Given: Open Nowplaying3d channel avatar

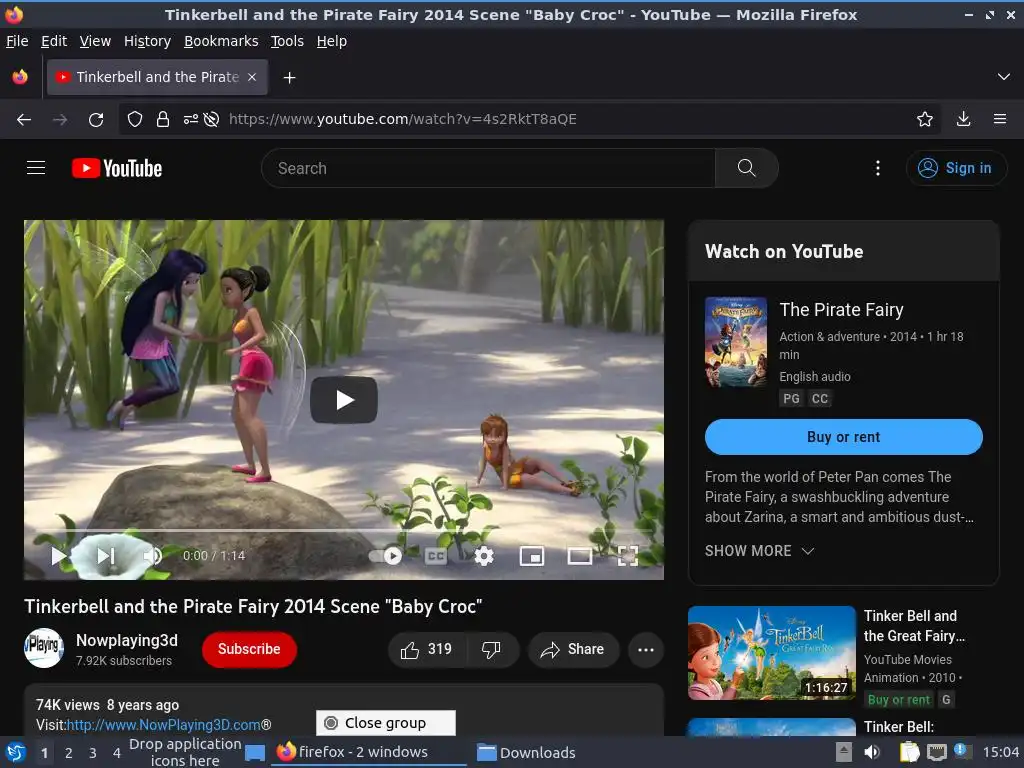Looking at the screenshot, I should pos(44,648).
